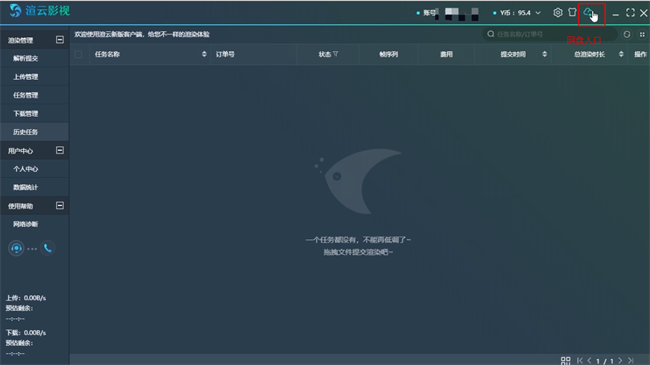Viewport: 650px width, 365px height.
Task: Click the phone contact icon
Action: [x=48, y=248]
